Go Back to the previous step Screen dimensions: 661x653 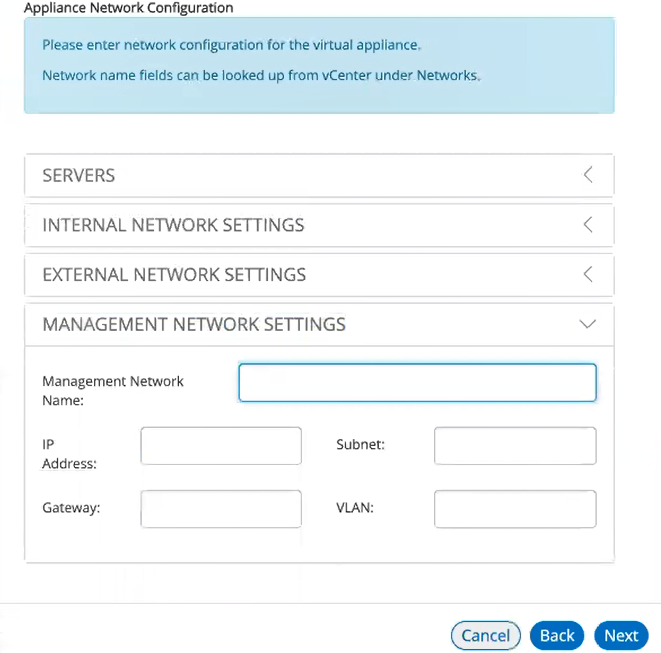pyautogui.click(x=557, y=635)
